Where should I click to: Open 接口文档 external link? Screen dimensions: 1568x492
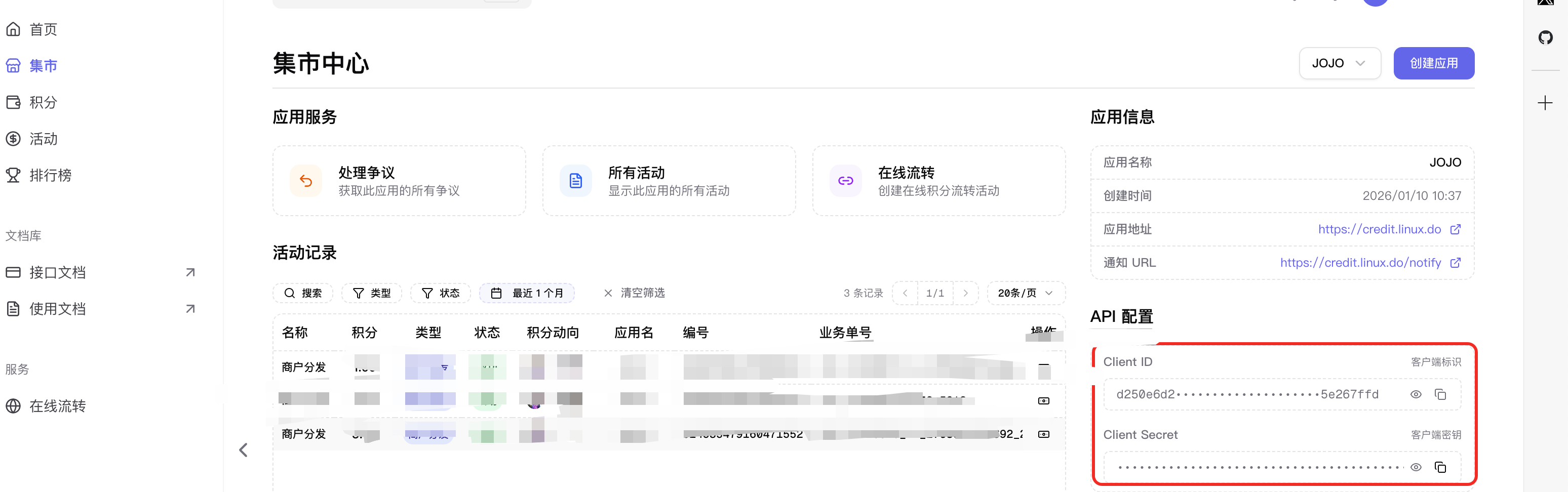coord(57,272)
